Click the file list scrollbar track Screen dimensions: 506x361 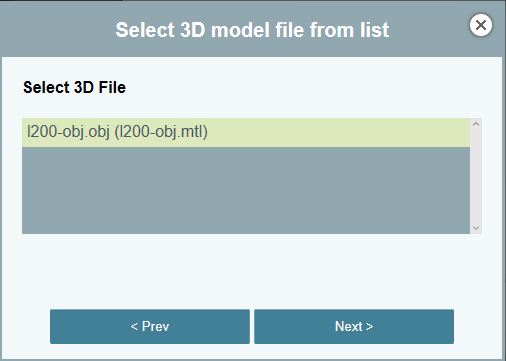coord(476,176)
